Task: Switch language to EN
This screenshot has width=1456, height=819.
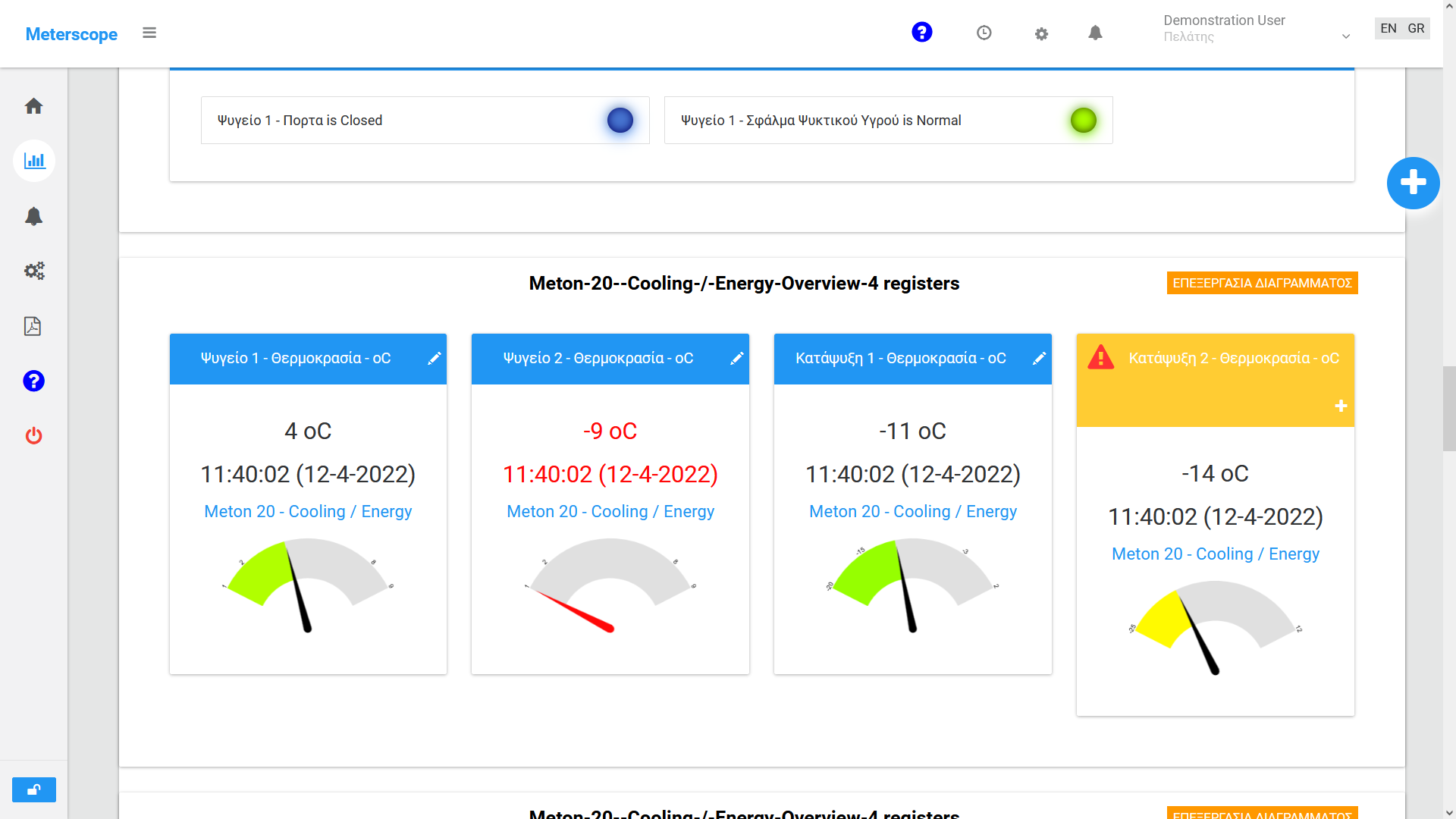Action: pos(1389,28)
